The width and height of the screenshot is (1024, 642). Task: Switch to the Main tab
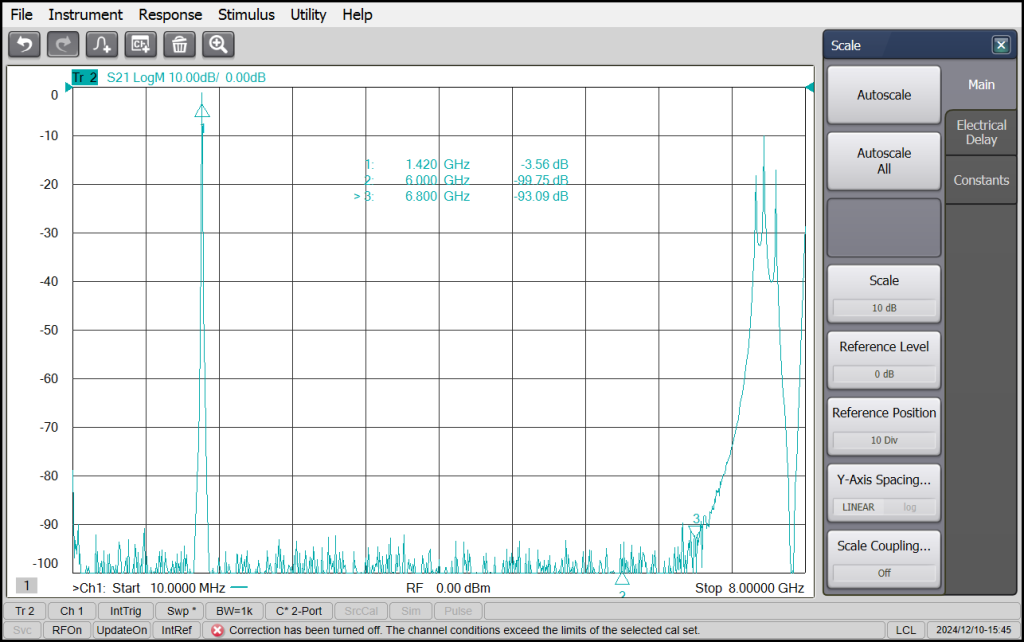tap(981, 85)
